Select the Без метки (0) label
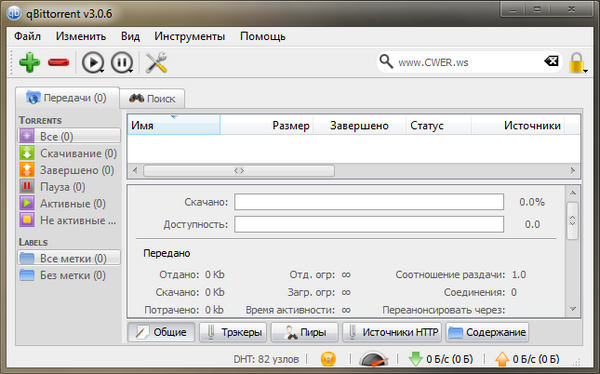 click(69, 275)
